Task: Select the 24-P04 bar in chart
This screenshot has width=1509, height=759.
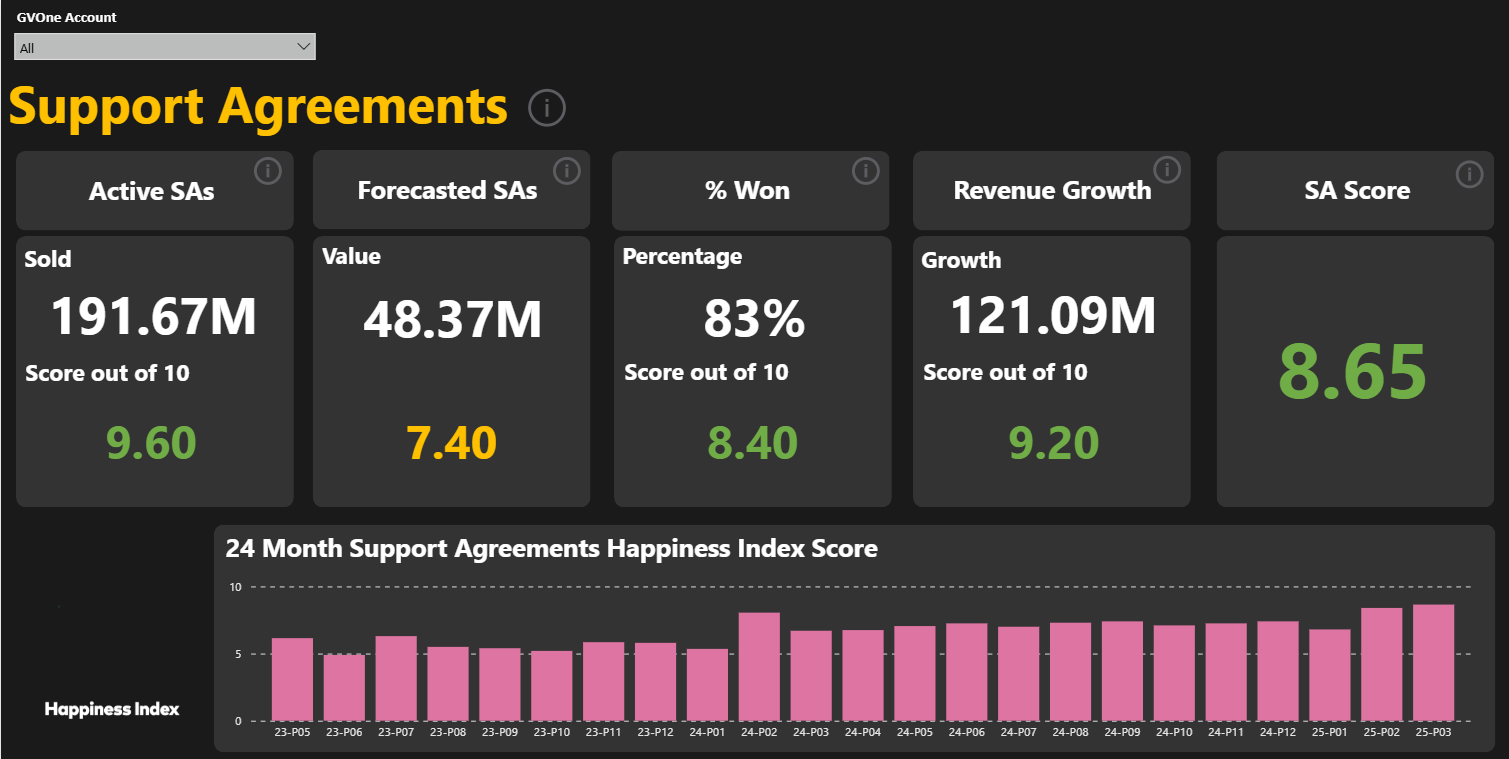Action: 863,675
